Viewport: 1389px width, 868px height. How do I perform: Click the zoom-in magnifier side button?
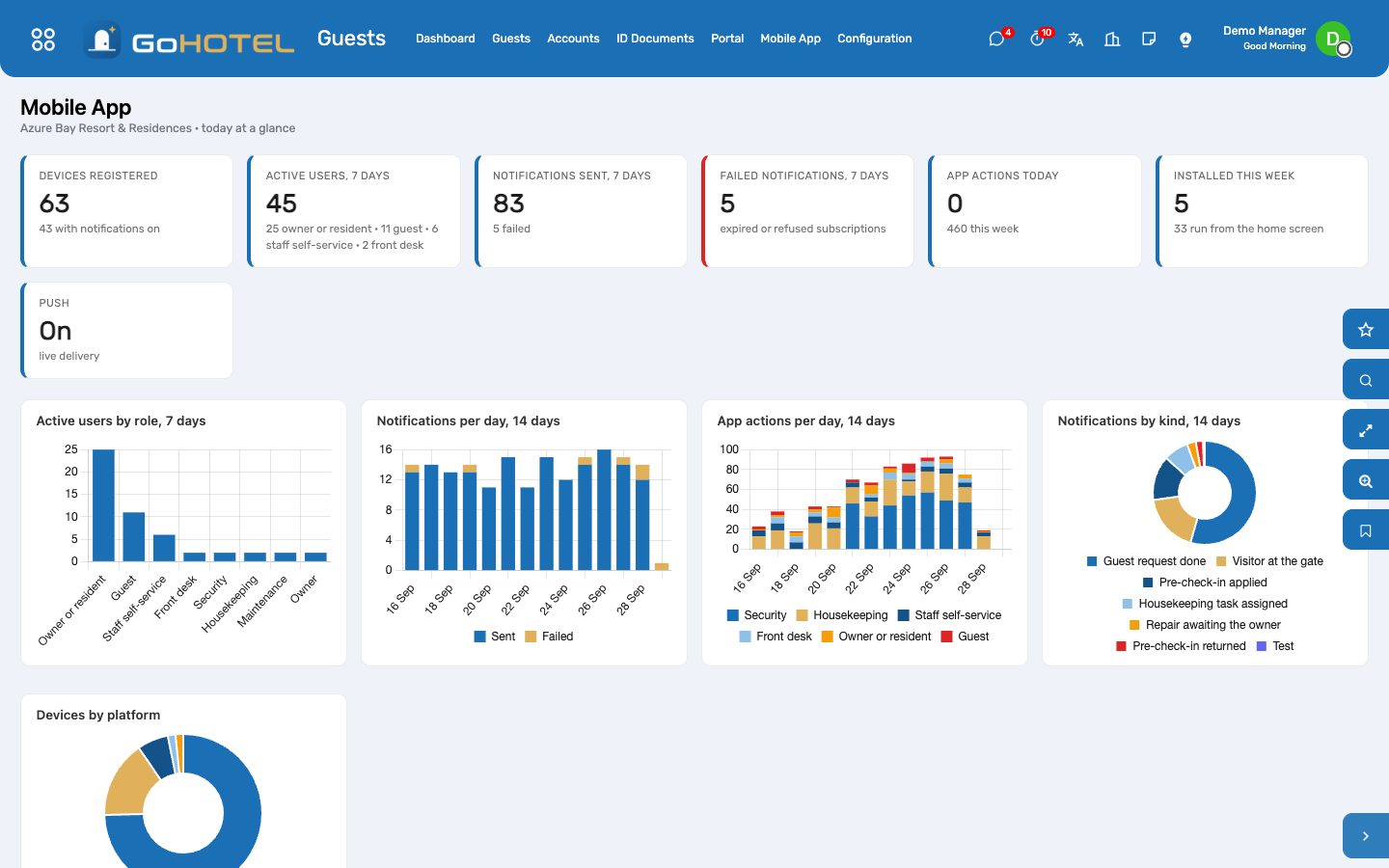click(1366, 480)
